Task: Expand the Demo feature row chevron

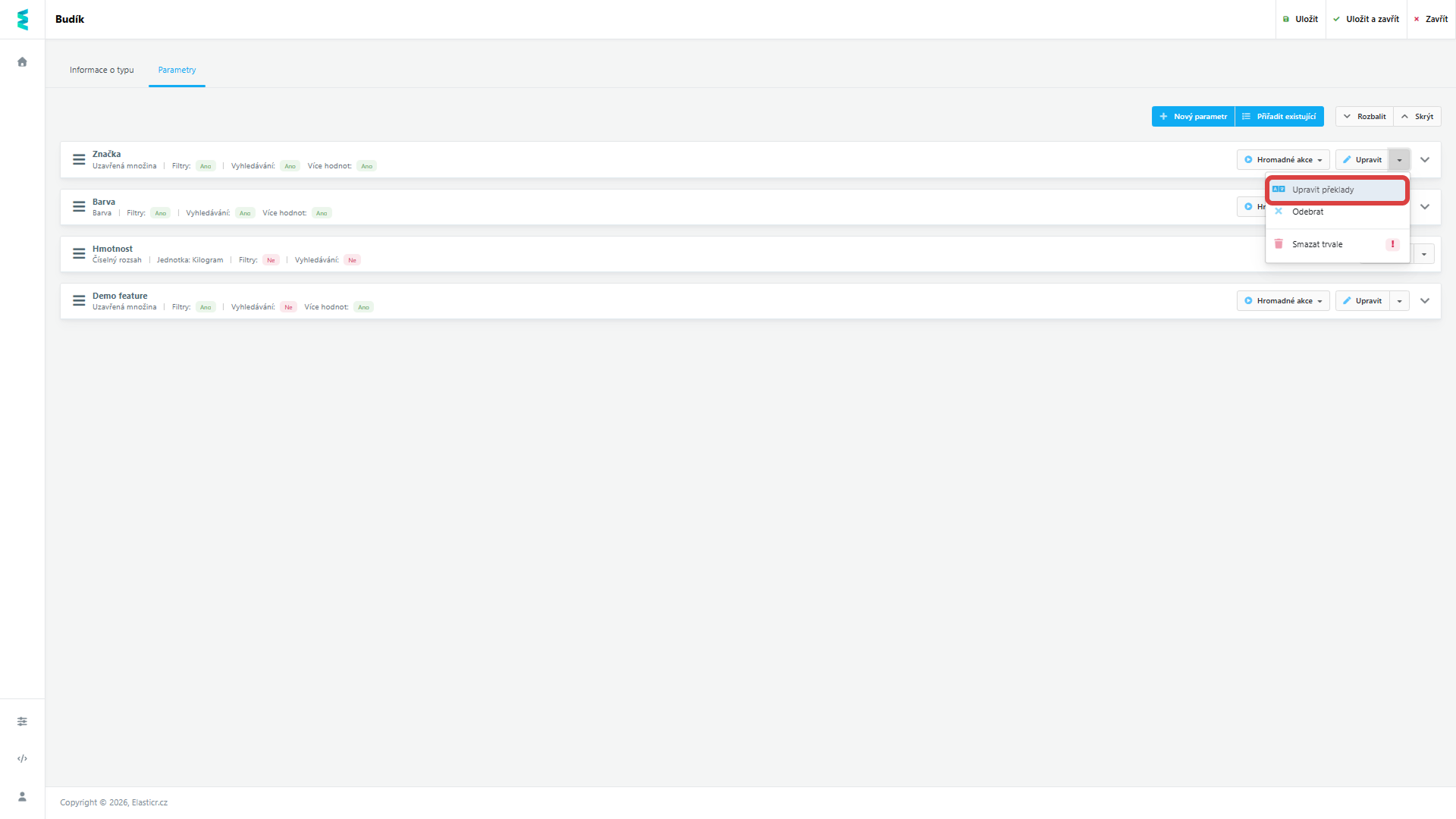Action: click(x=1425, y=301)
